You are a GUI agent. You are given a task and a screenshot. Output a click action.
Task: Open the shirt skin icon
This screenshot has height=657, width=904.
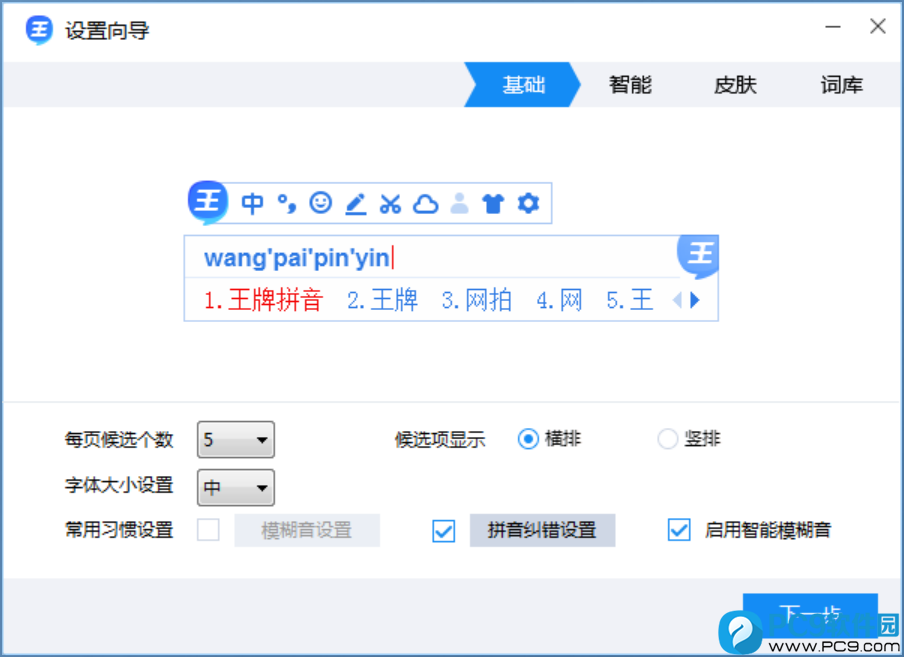click(x=493, y=203)
